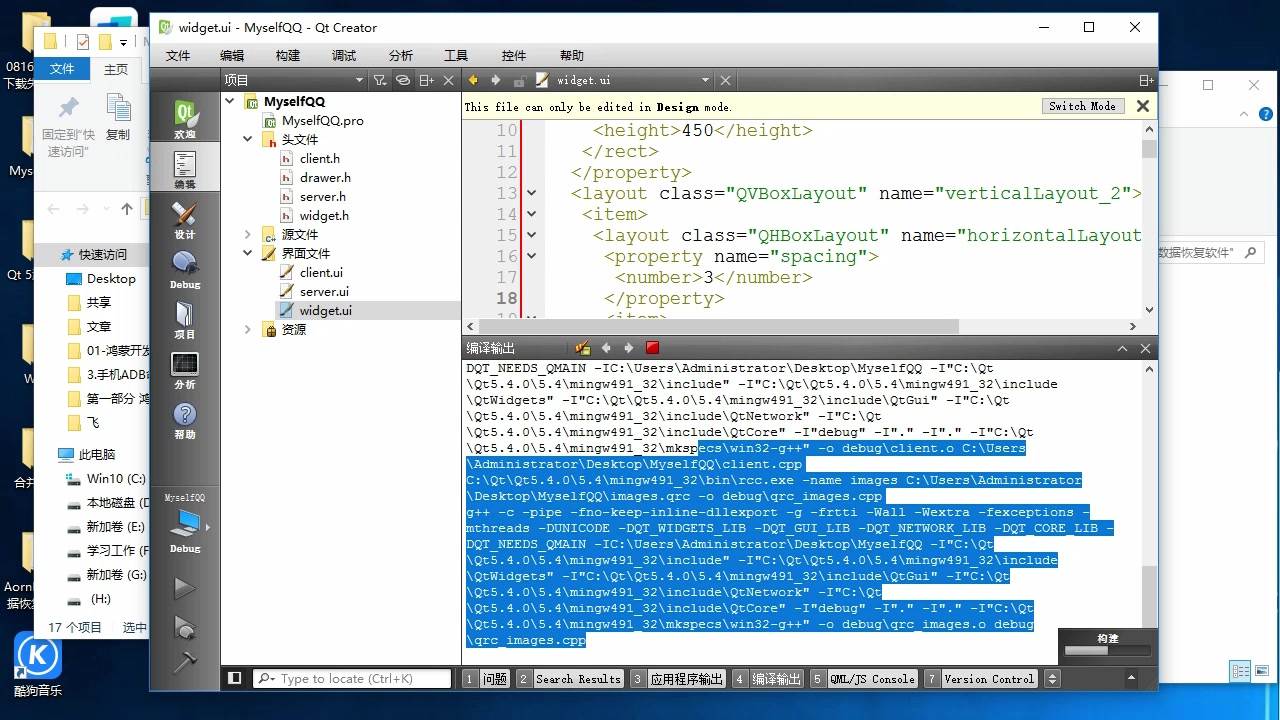Close the project side panel
This screenshot has height=720, width=1280.
[449, 80]
